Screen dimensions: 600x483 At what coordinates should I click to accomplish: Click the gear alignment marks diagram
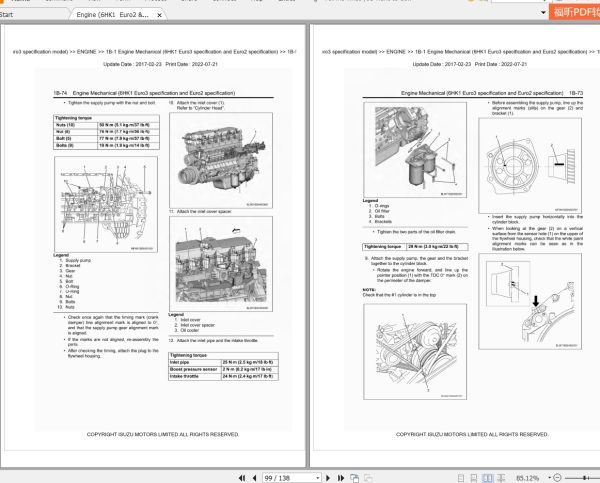(x=530, y=165)
